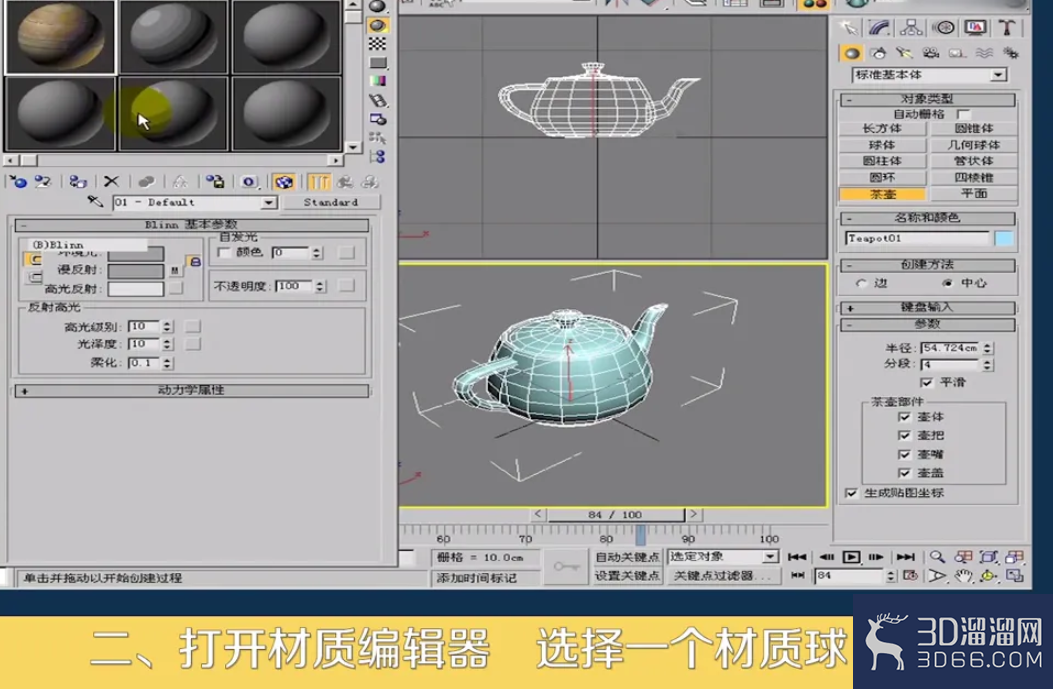
Task: Click the Put to Library icon
Action: point(215,182)
